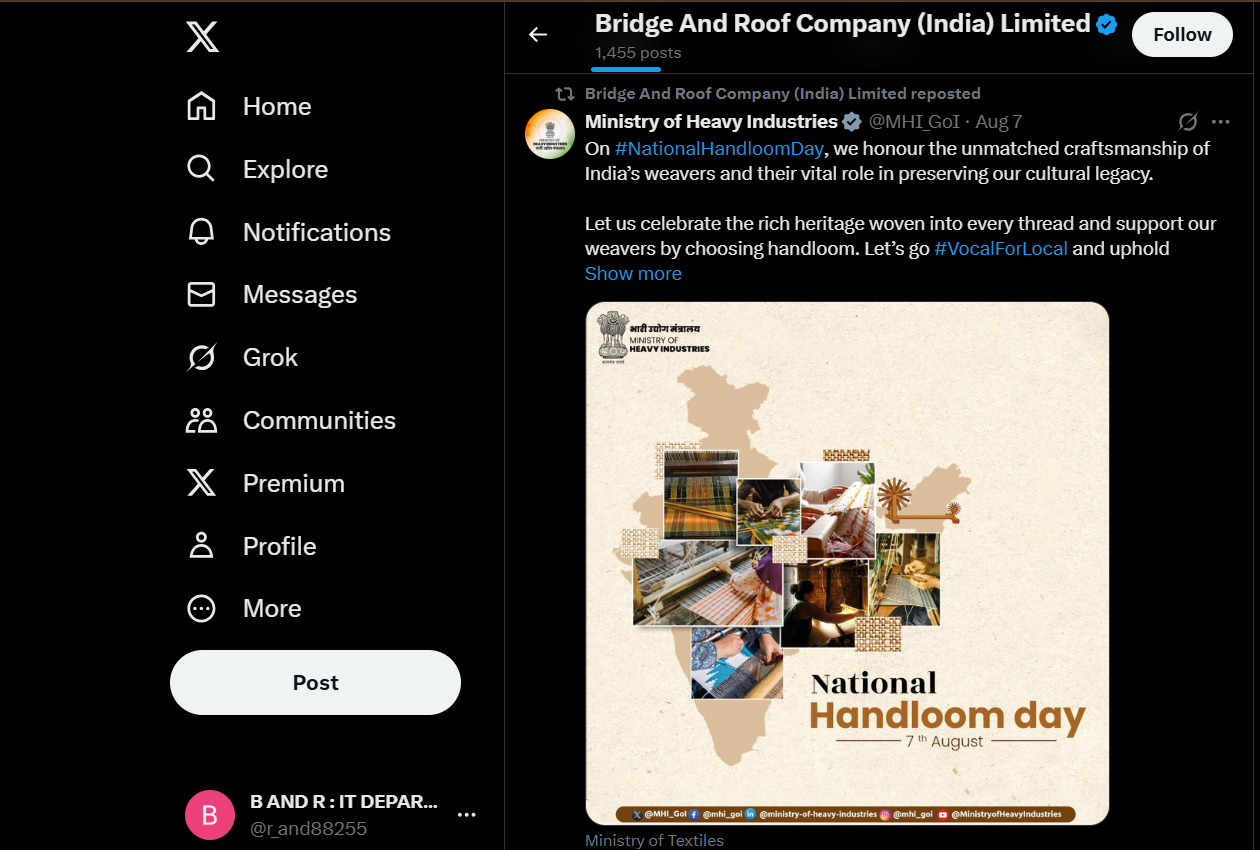Open the #NationalHandloomDay hashtag
This screenshot has width=1260, height=850.
click(x=719, y=148)
